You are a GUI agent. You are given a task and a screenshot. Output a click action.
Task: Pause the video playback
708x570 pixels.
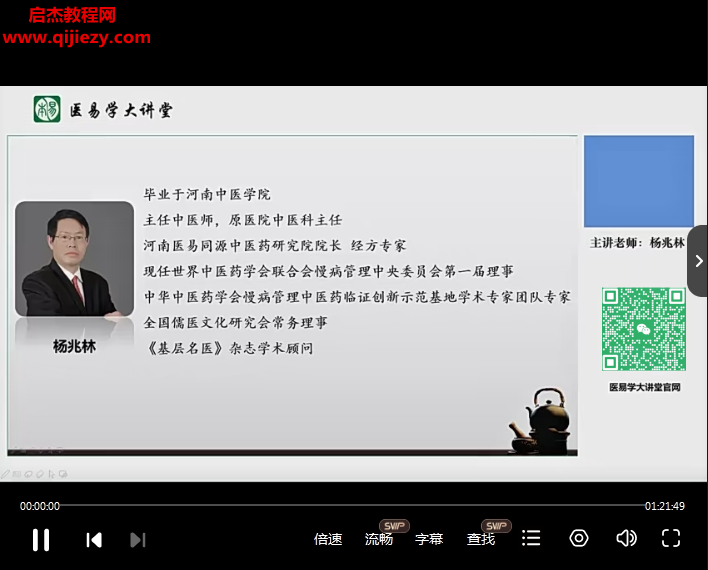point(41,539)
